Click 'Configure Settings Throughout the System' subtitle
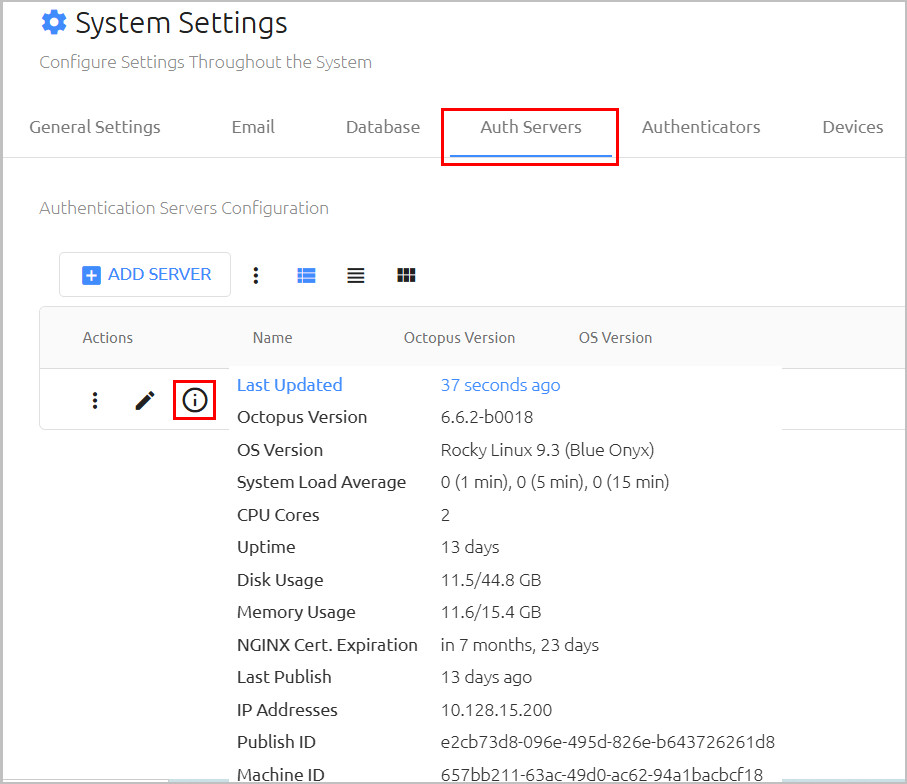907x784 pixels. pos(205,62)
